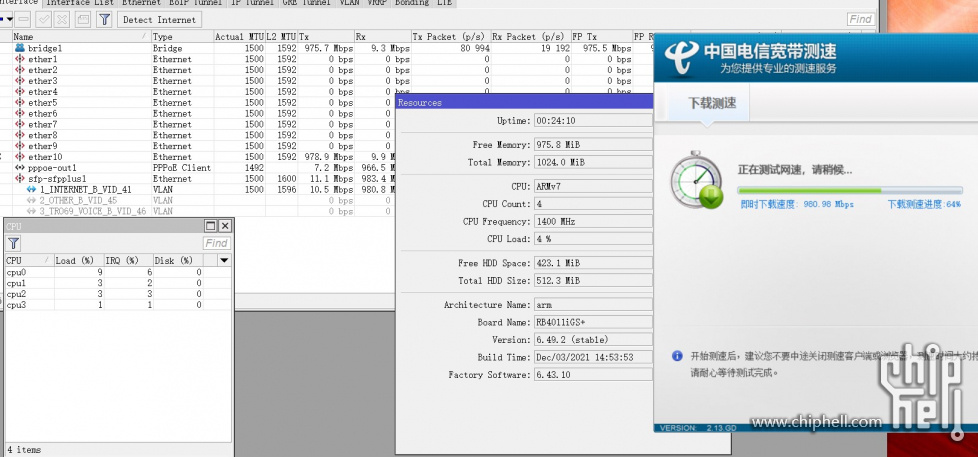Screen dimensions: 978x457
Task: Switch to the Interface List tab
Action: [x=79, y=3]
